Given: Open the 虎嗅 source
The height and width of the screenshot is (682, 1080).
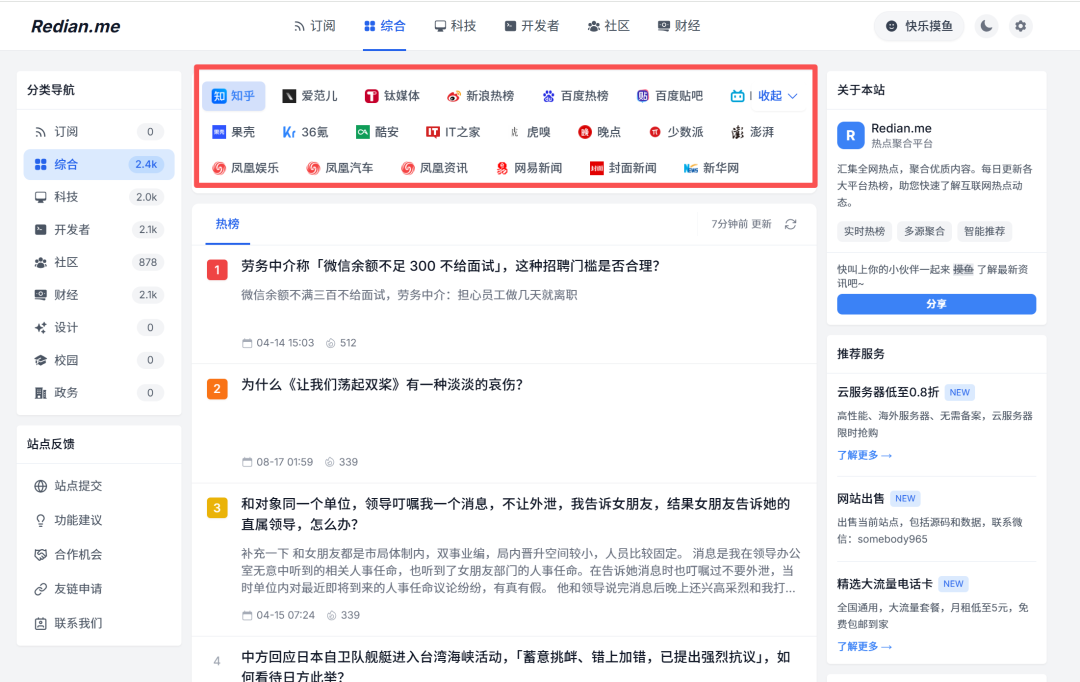Looking at the screenshot, I should [530, 132].
